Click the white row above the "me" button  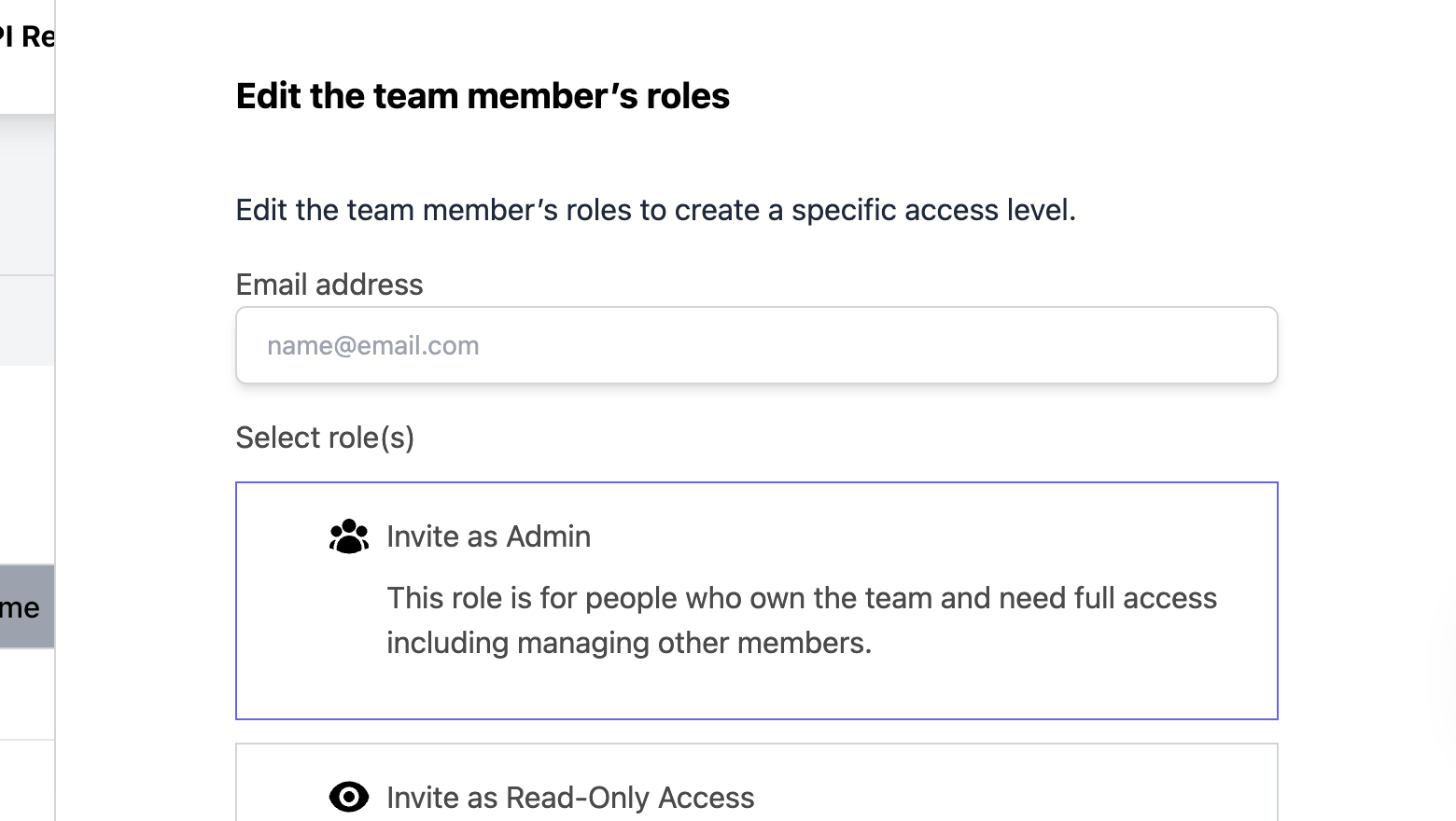[x=26, y=465]
